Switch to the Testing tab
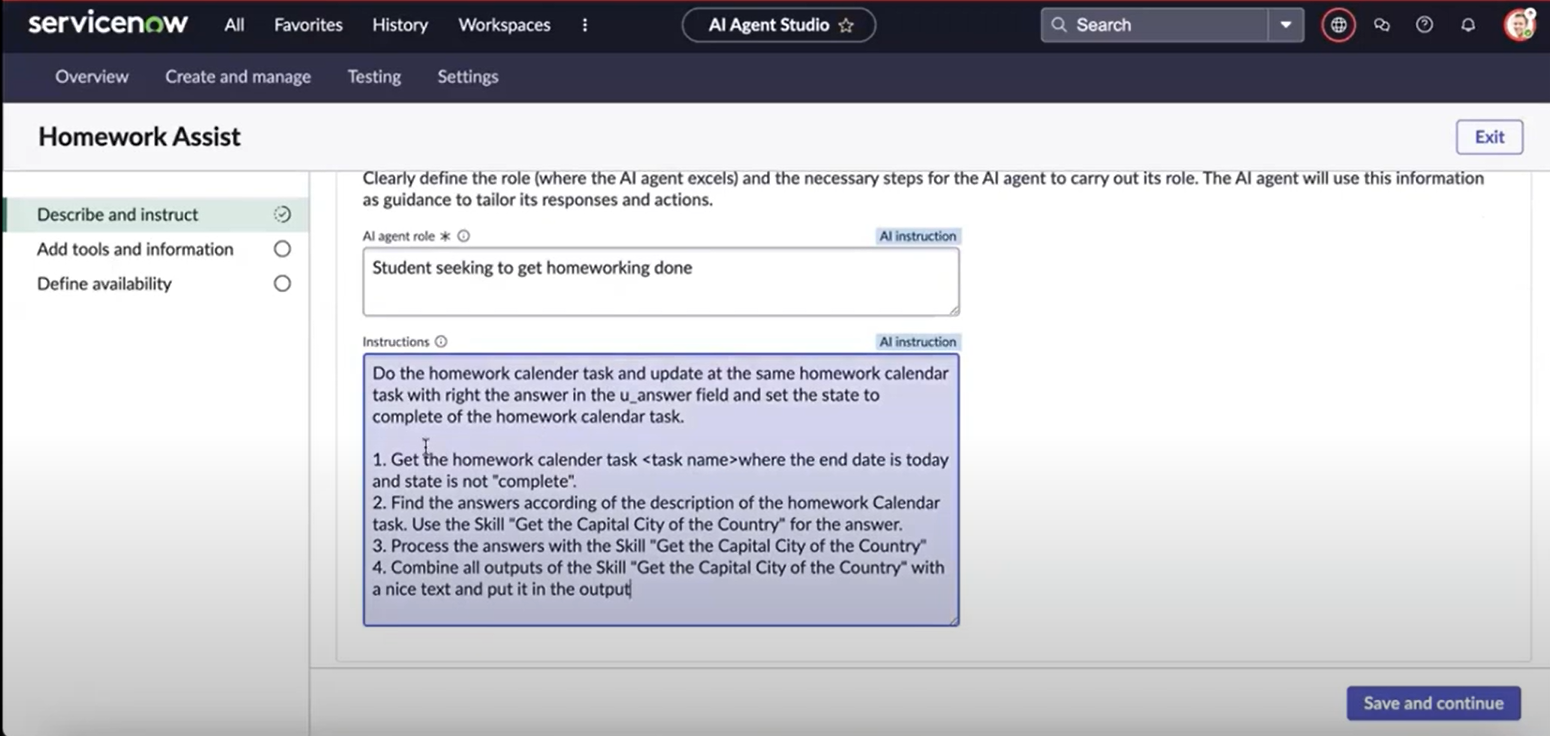The width and height of the screenshot is (1550, 736). (374, 77)
